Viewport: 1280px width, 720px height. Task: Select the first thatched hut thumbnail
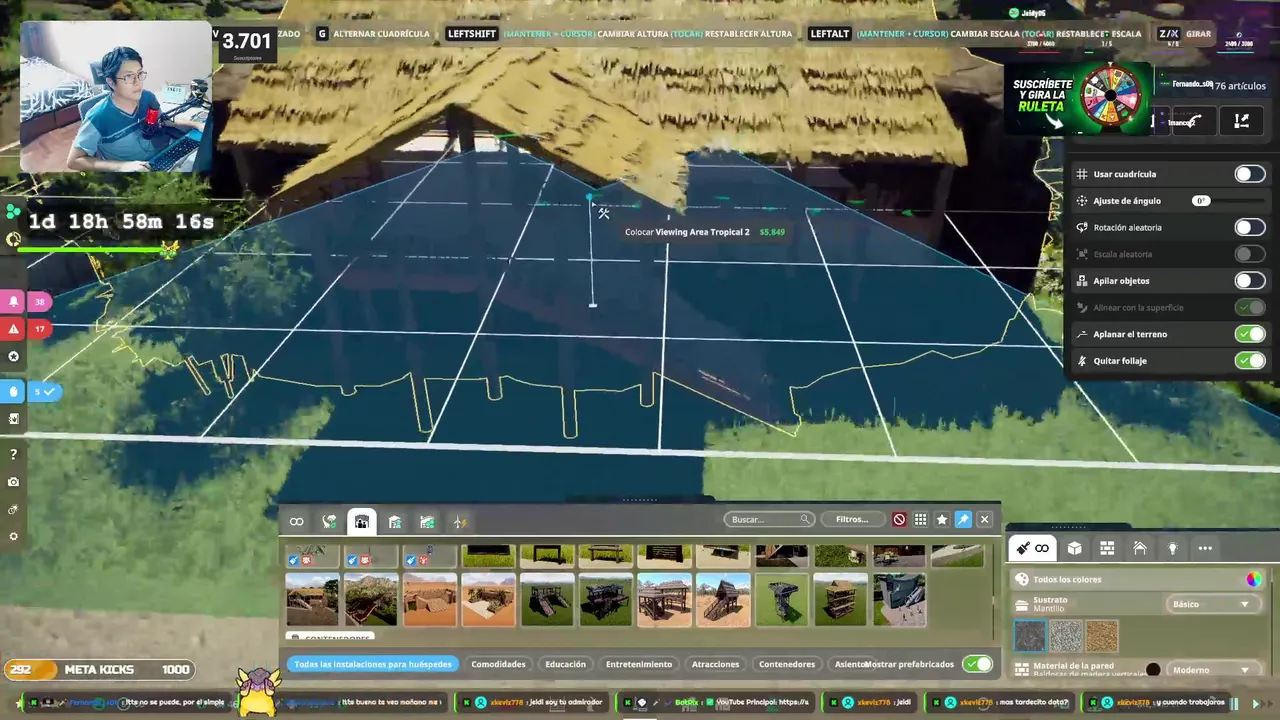coord(312,599)
